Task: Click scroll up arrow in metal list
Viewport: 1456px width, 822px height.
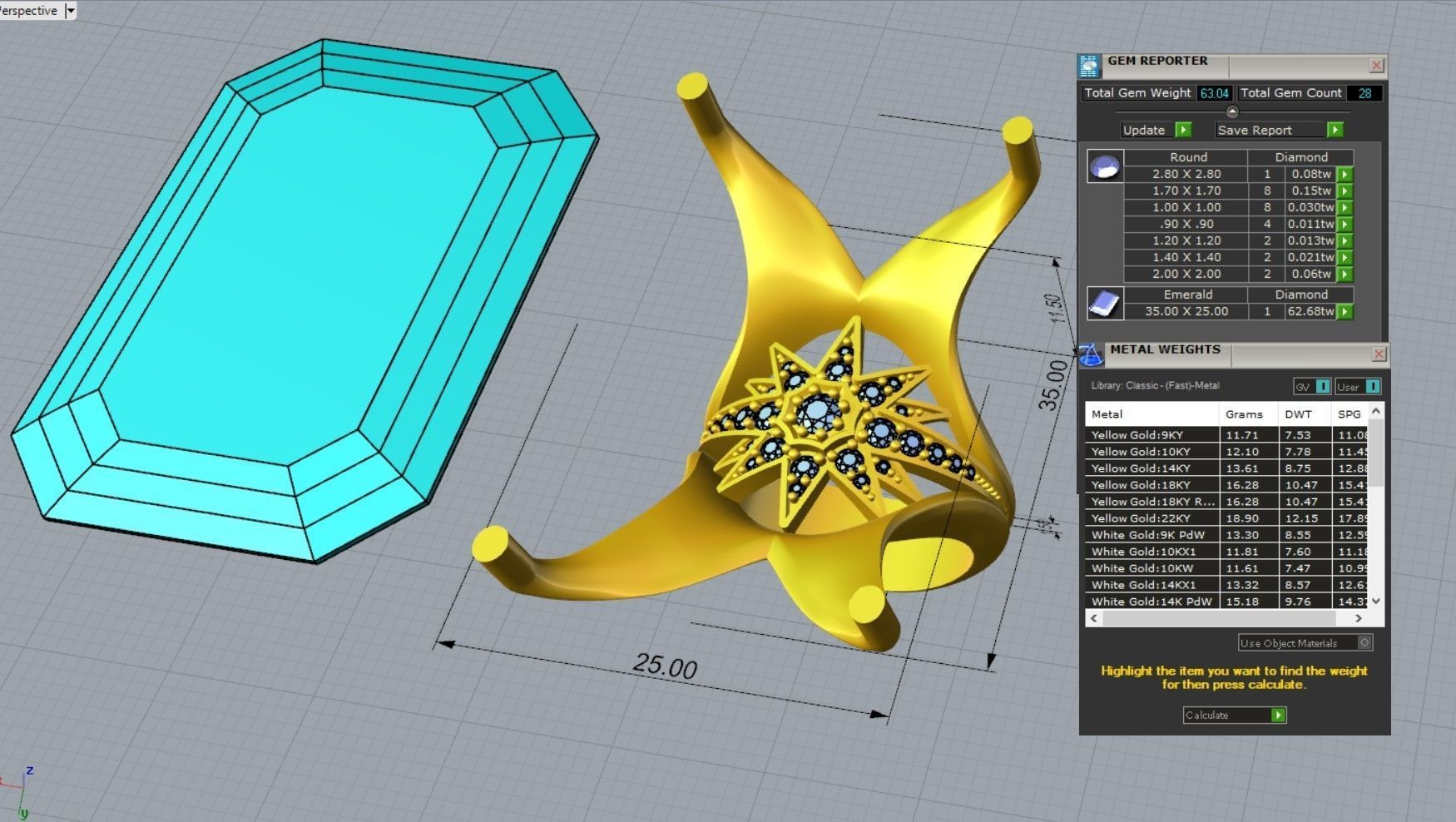Action: [1376, 411]
